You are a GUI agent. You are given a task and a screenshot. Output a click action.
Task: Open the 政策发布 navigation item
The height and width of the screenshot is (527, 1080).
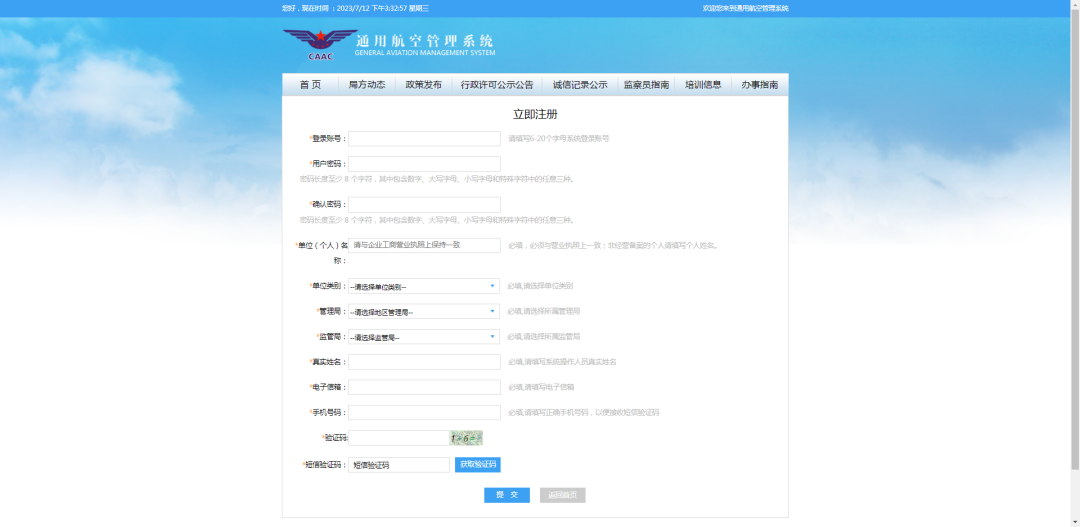coord(423,85)
